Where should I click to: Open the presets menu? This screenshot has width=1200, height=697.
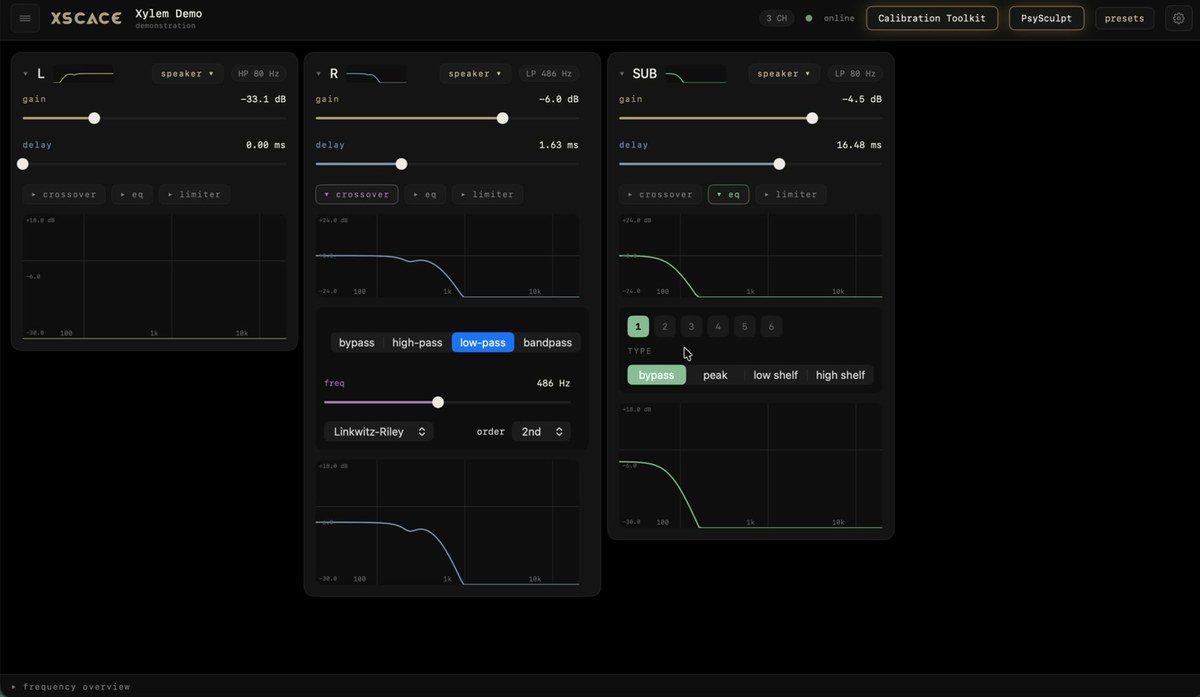pos(1124,18)
